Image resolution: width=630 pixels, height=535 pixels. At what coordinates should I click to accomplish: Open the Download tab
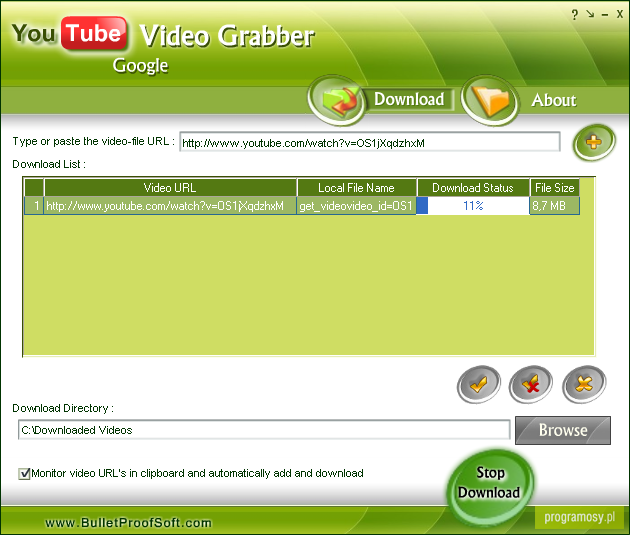click(409, 99)
